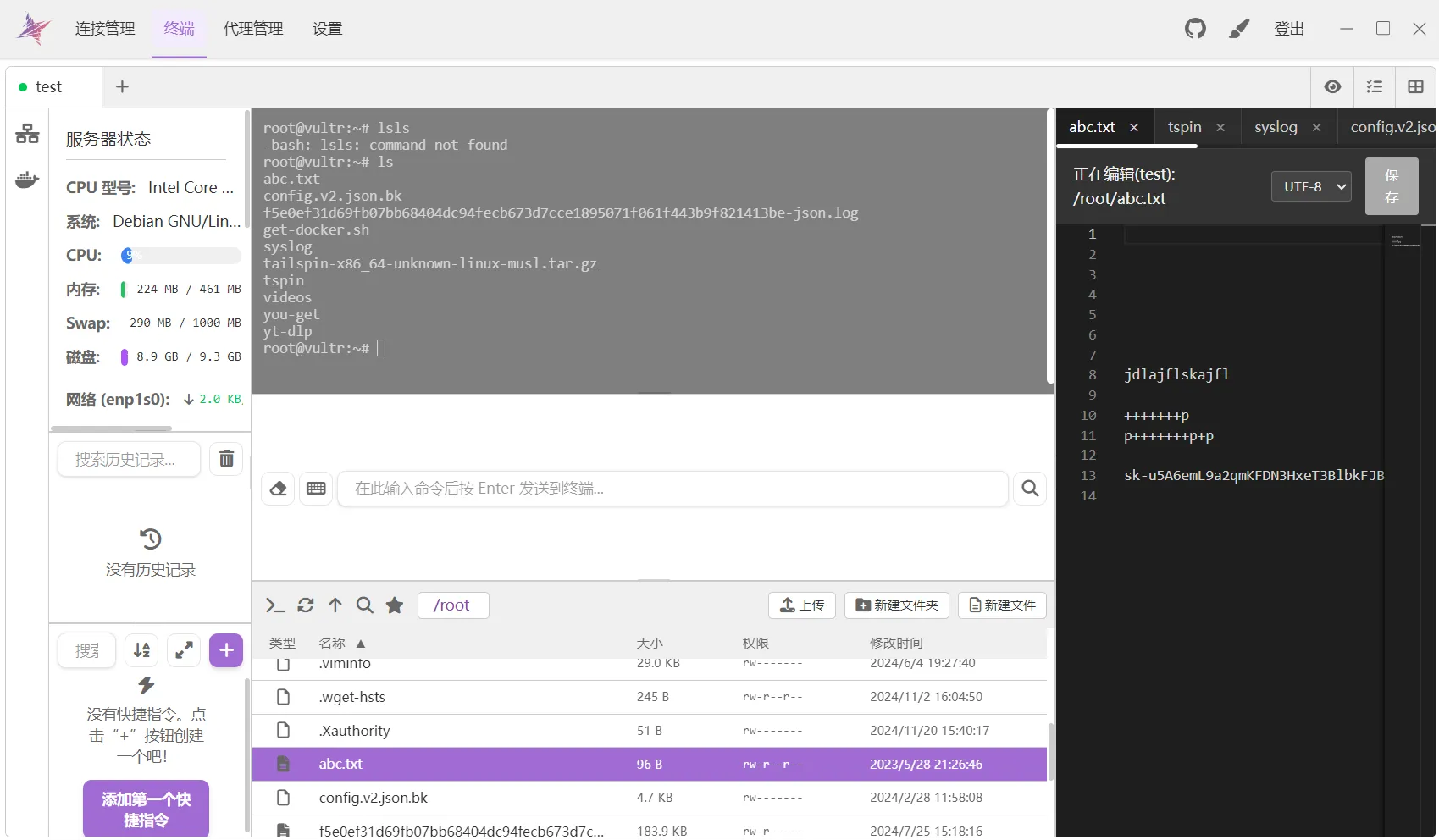Viewport: 1439px width, 840px height.
Task: Click the 添加第一个快捷指令 button
Action: (146, 809)
